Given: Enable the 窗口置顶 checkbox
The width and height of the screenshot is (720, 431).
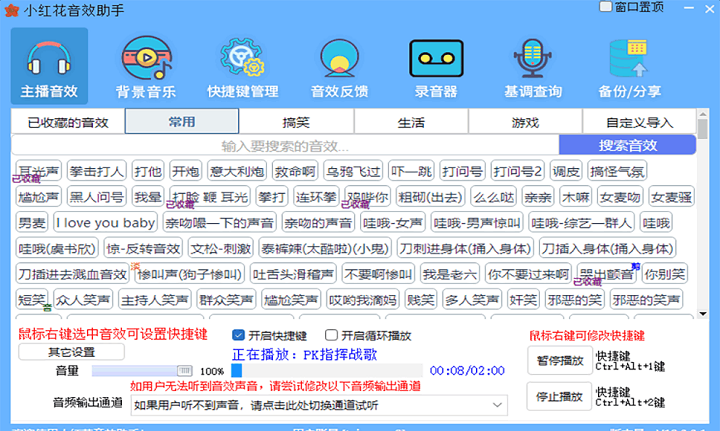Looking at the screenshot, I should coord(605,7).
